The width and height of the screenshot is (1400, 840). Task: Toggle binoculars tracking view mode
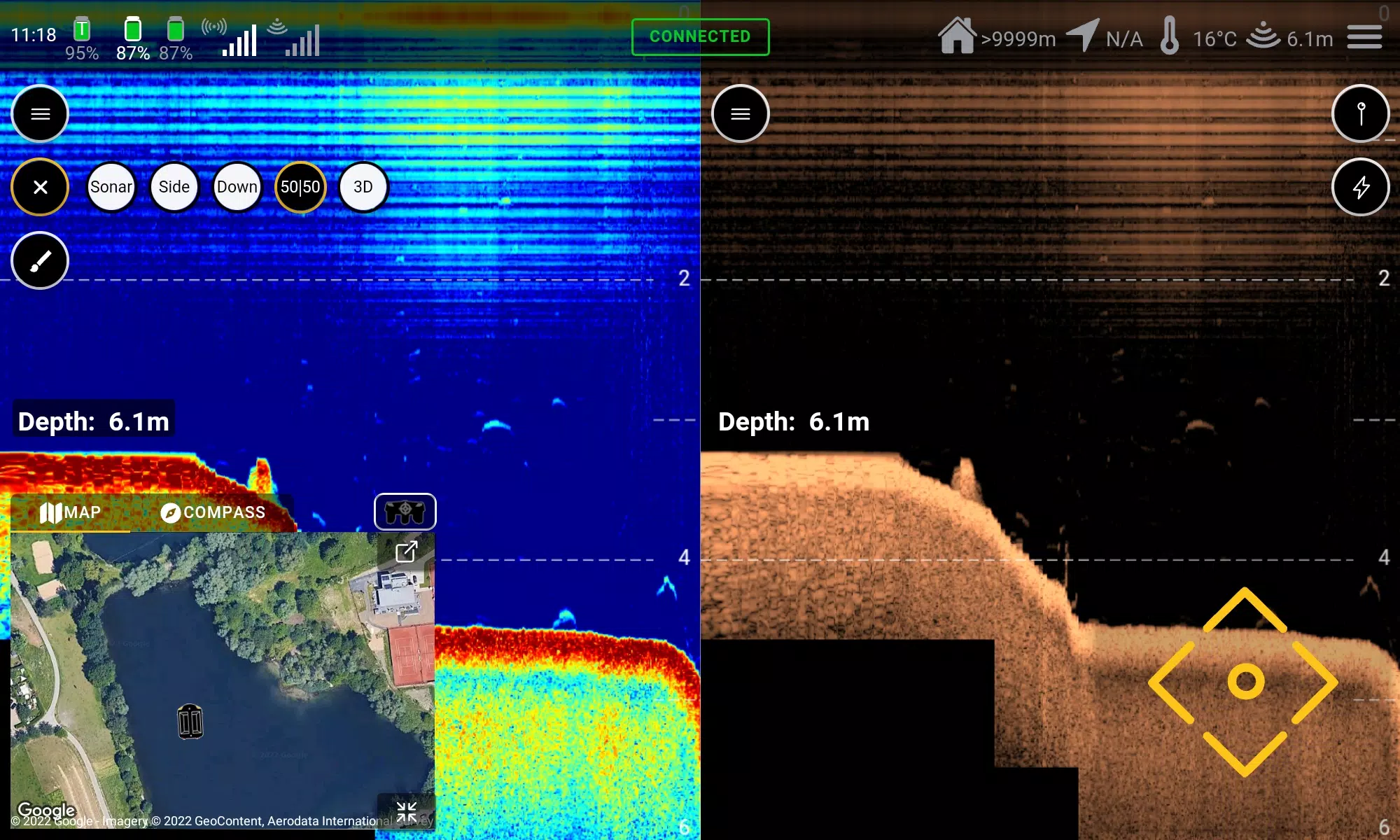point(406,511)
